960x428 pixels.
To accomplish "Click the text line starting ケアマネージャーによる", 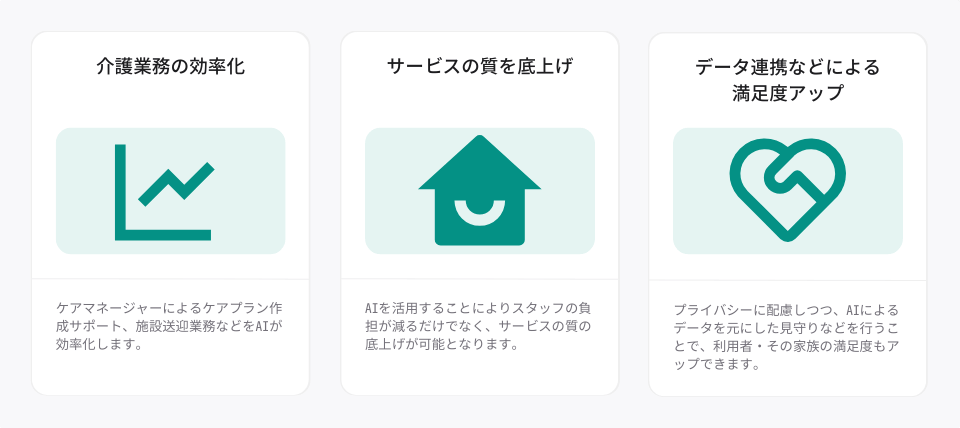I will click(169, 307).
